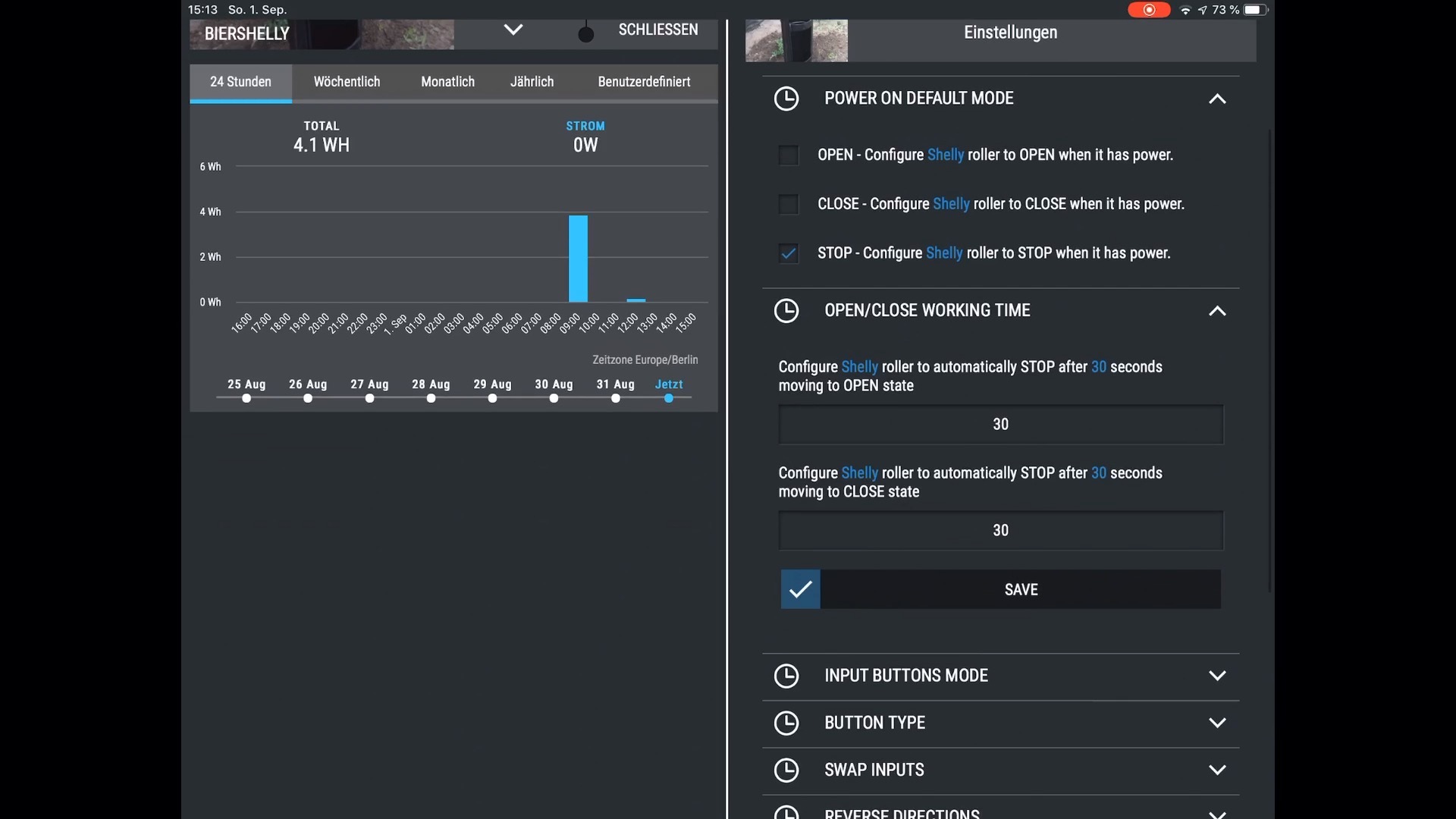Tap the battery icon in status bar
The image size is (1456, 819).
pos(1255,10)
